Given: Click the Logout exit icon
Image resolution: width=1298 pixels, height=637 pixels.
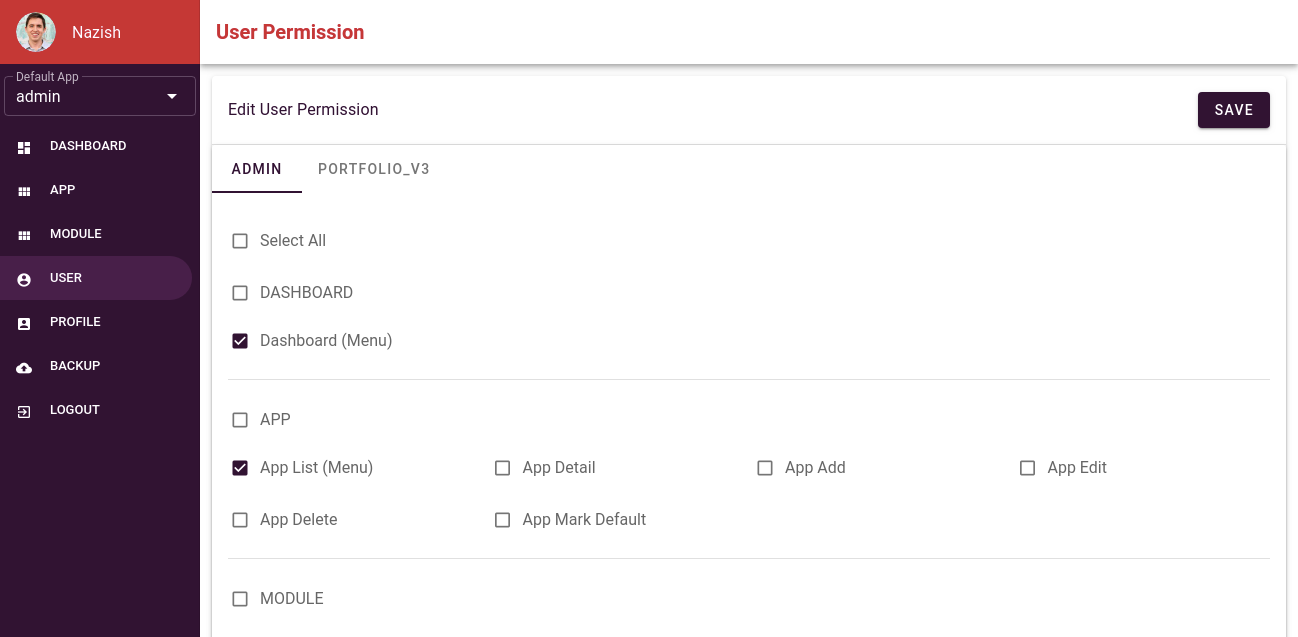Looking at the screenshot, I should (24, 410).
